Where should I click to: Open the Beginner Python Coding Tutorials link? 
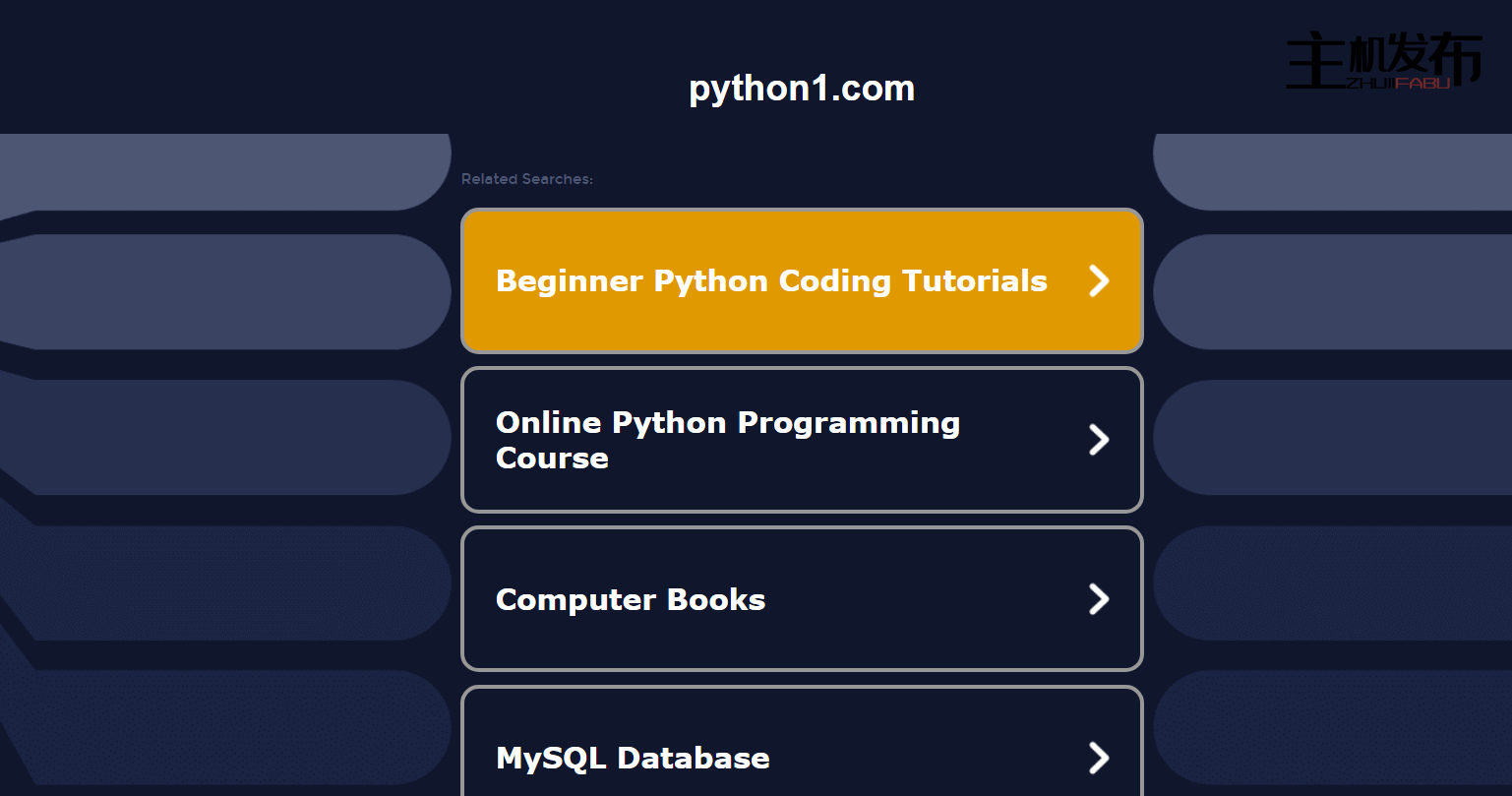[x=770, y=281]
